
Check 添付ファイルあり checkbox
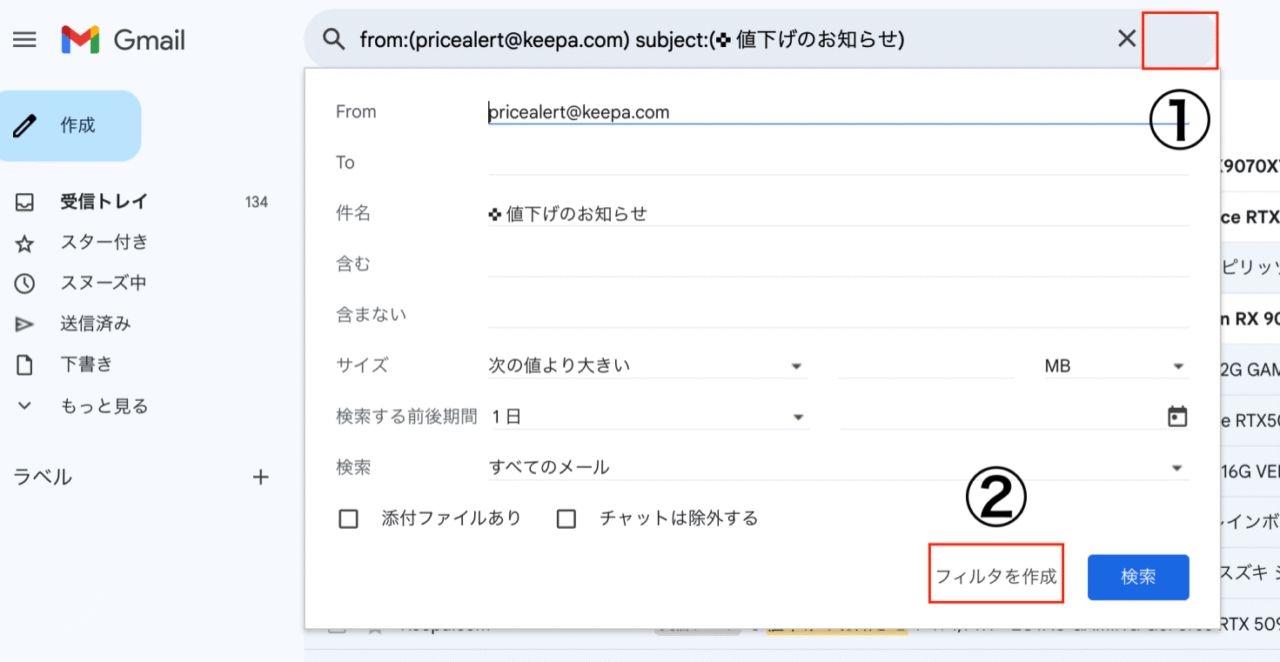tap(348, 519)
